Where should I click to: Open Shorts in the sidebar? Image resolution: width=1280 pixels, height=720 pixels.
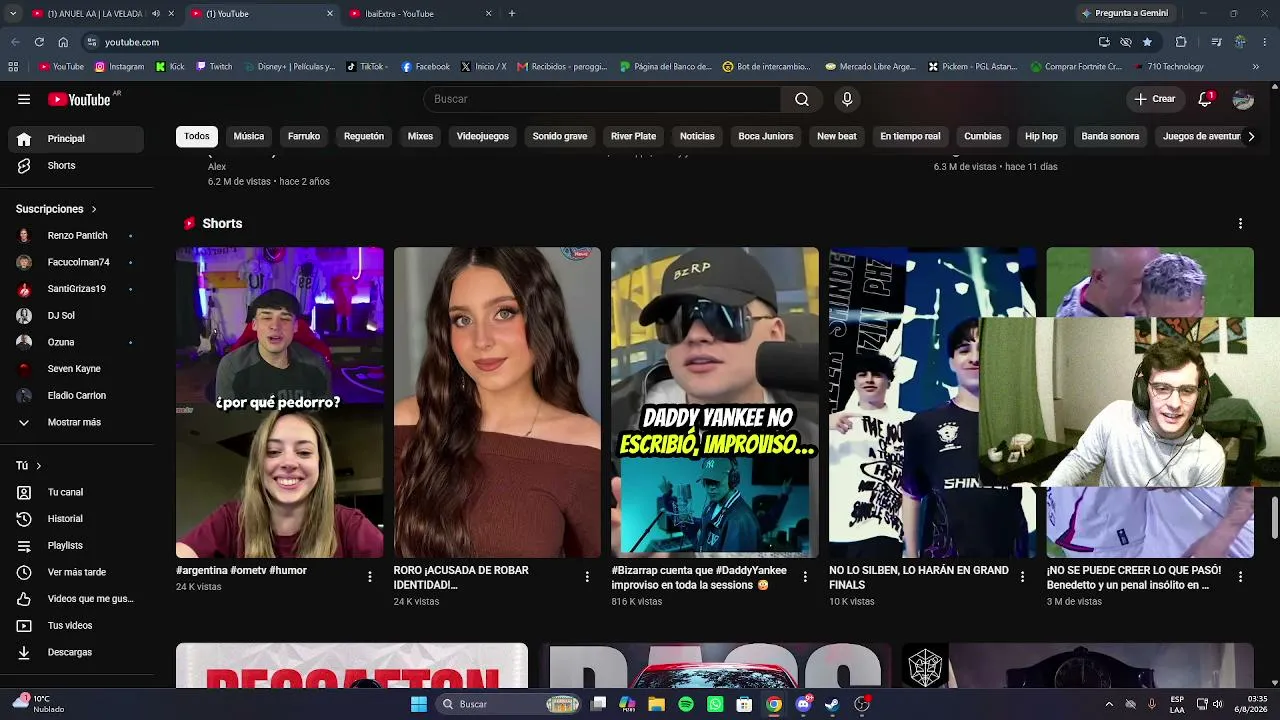tap(77, 165)
